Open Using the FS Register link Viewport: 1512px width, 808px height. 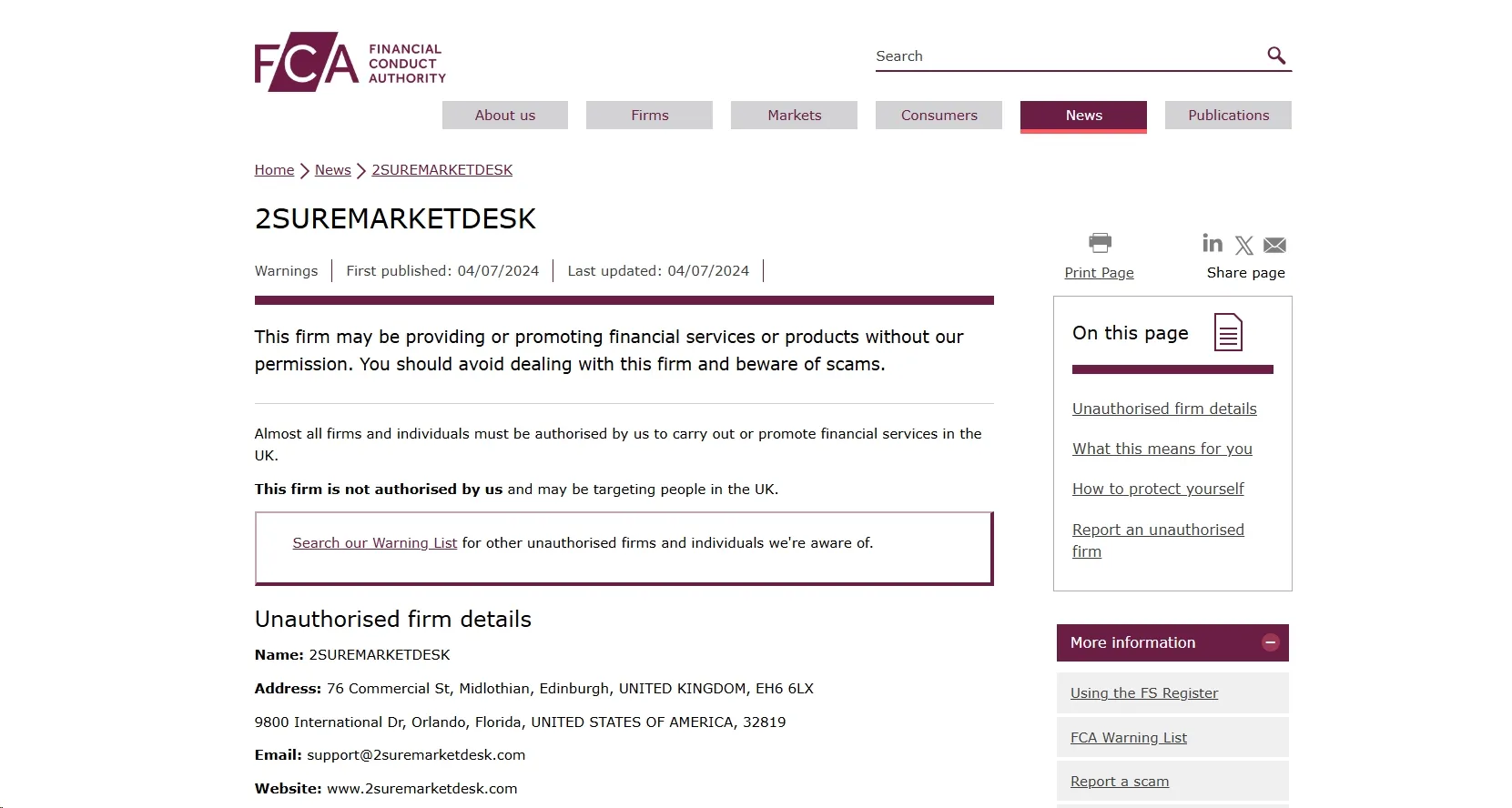[1144, 693]
